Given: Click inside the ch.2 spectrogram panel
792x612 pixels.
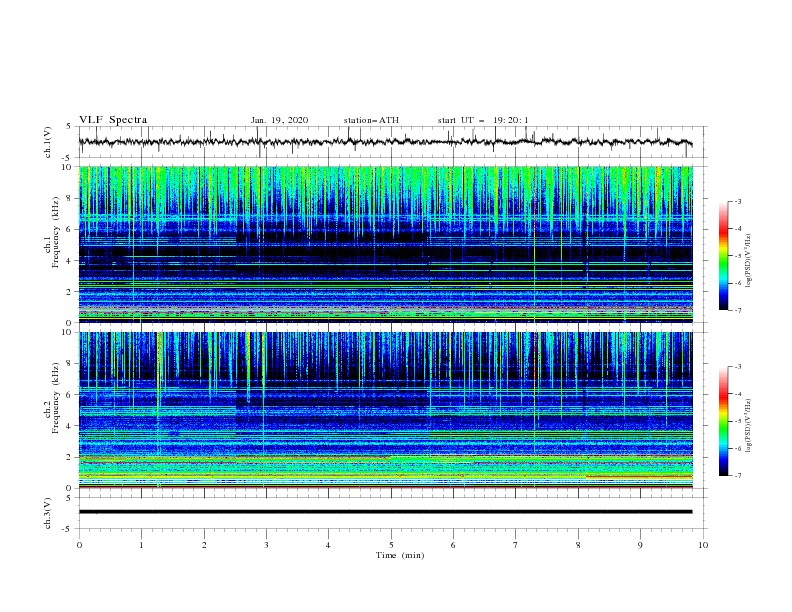Looking at the screenshot, I should 386,410.
